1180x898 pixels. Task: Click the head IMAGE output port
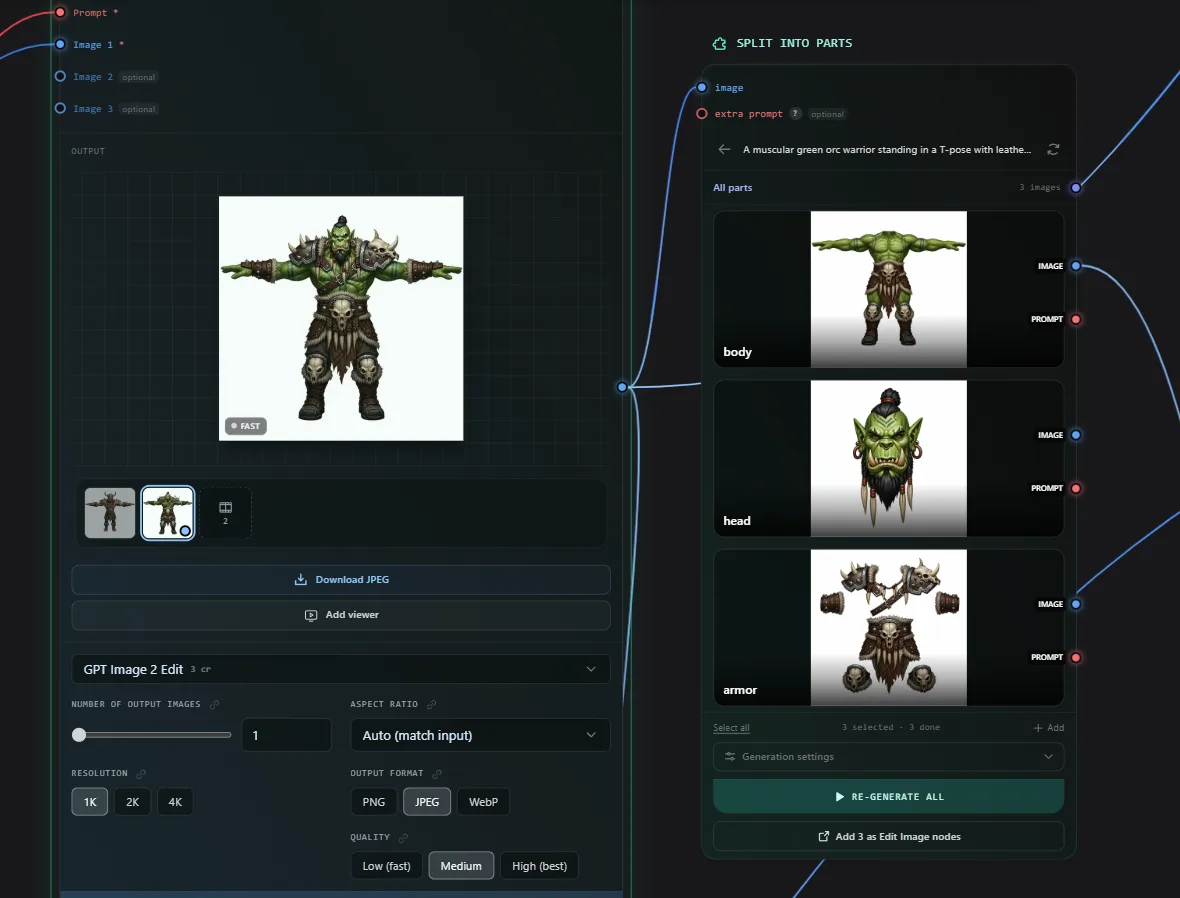click(1075, 435)
